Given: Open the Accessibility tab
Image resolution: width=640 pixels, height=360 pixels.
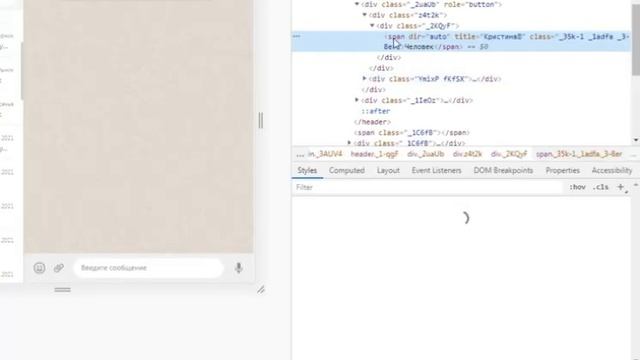Looking at the screenshot, I should coord(612,170).
